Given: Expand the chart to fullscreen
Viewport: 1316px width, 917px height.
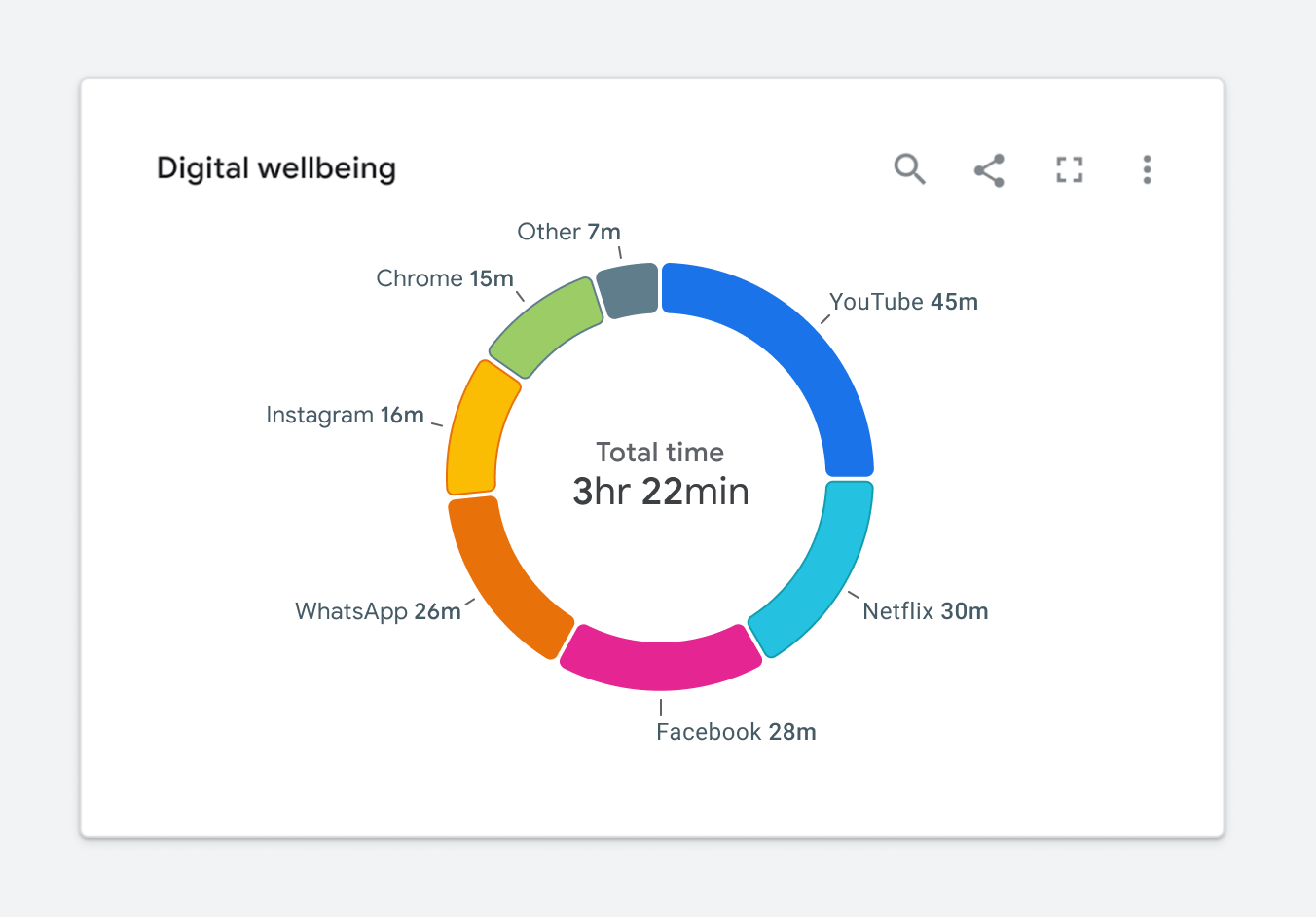Looking at the screenshot, I should pyautogui.click(x=1069, y=169).
